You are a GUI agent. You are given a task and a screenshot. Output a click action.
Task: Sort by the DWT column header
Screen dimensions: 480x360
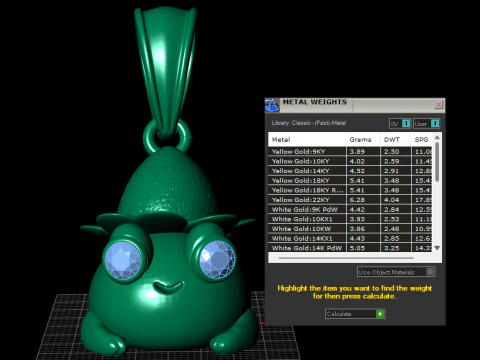[x=395, y=140]
